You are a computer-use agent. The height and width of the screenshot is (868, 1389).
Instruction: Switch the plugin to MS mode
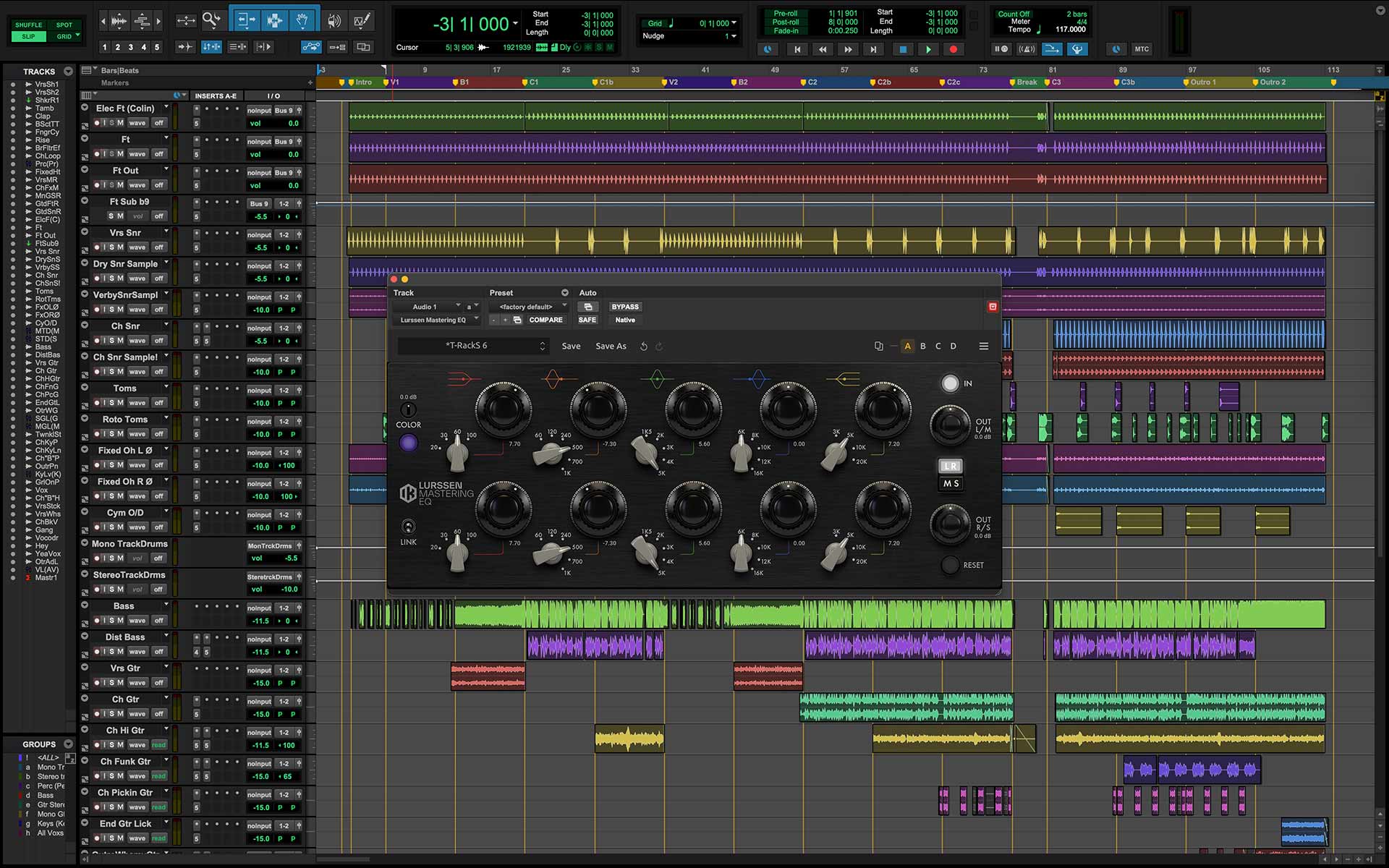point(951,482)
